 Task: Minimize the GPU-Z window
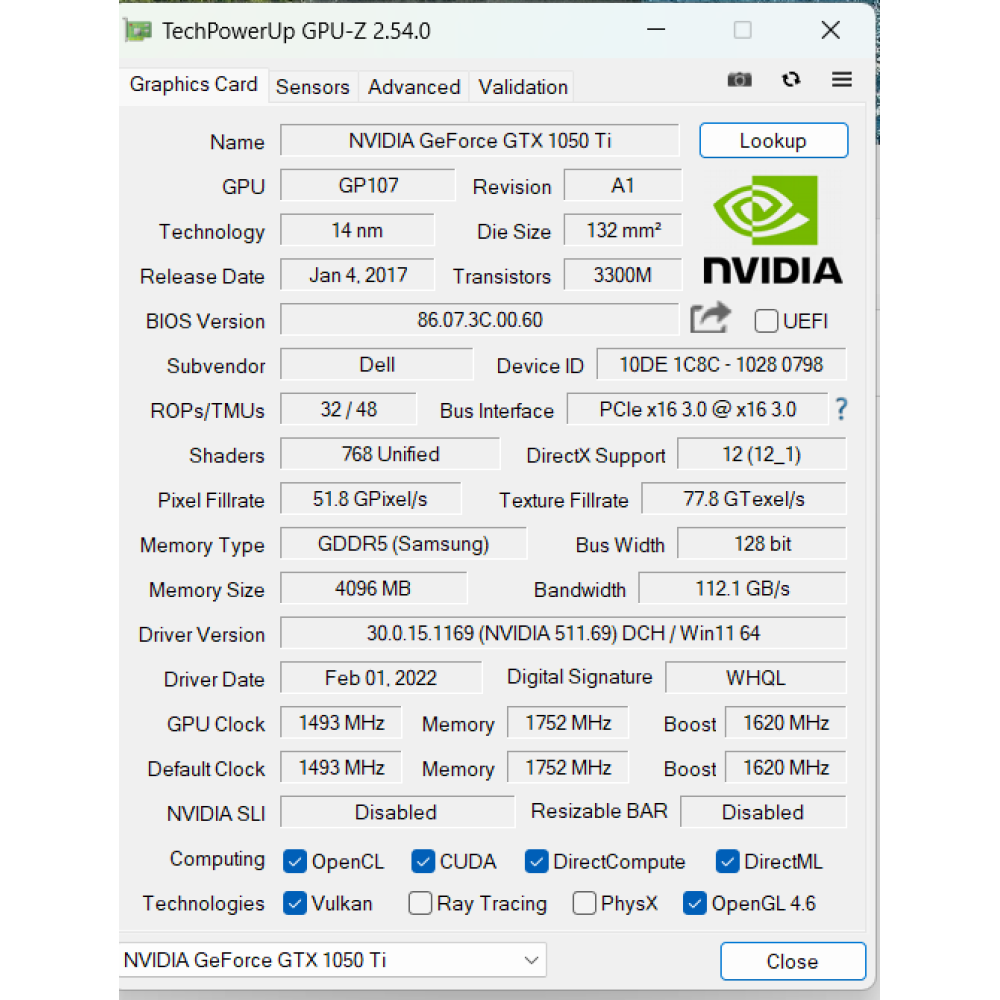pyautogui.click(x=656, y=30)
